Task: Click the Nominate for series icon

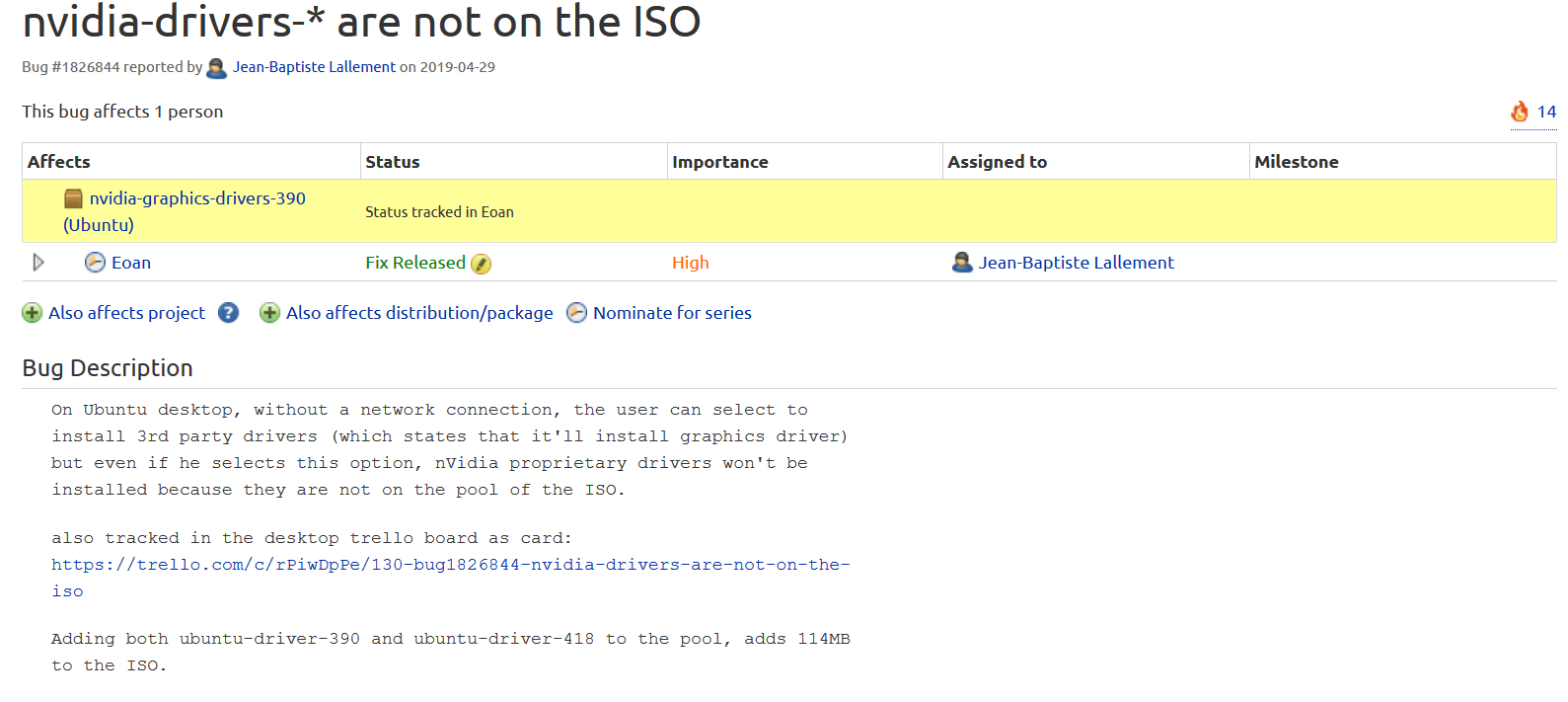Action: click(x=576, y=313)
